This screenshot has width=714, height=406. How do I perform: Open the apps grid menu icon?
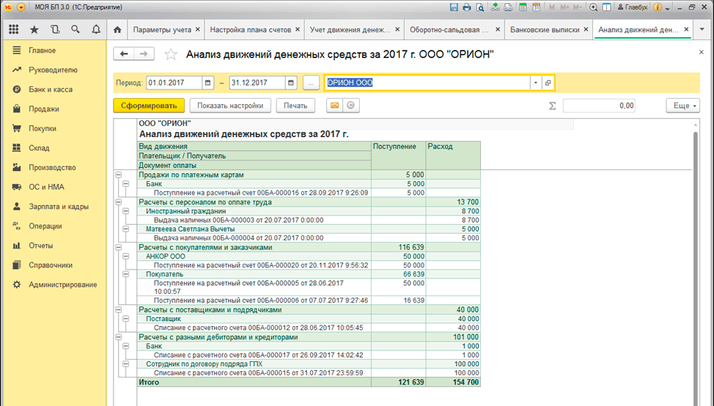(13, 30)
